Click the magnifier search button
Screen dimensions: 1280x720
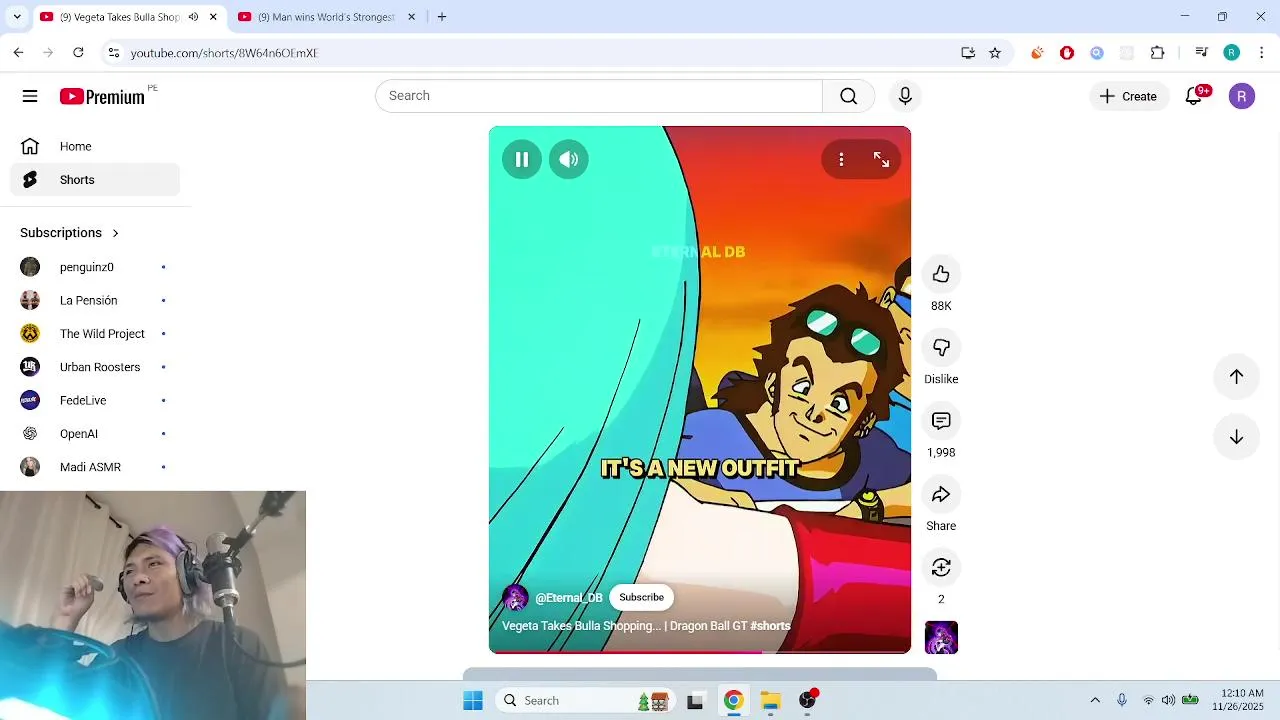pyautogui.click(x=848, y=96)
